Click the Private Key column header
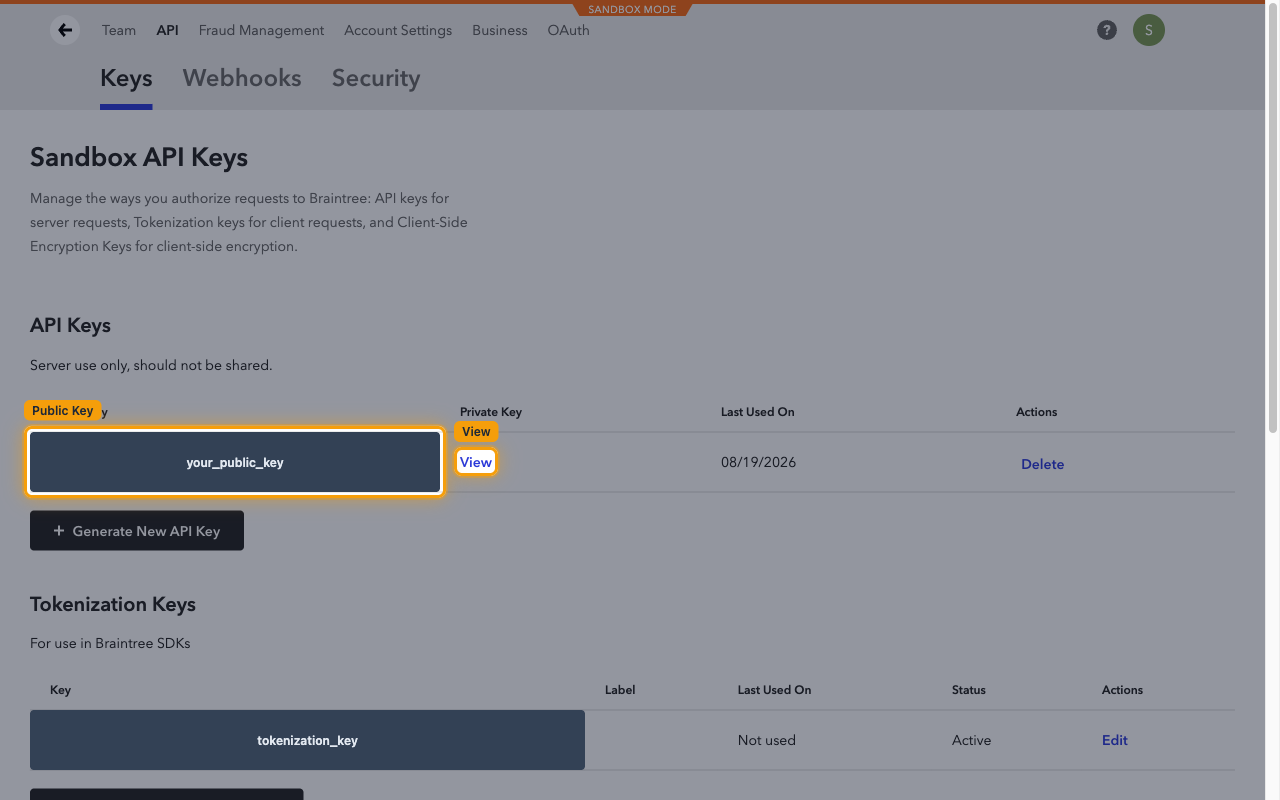This screenshot has height=800, width=1280. [x=491, y=412]
